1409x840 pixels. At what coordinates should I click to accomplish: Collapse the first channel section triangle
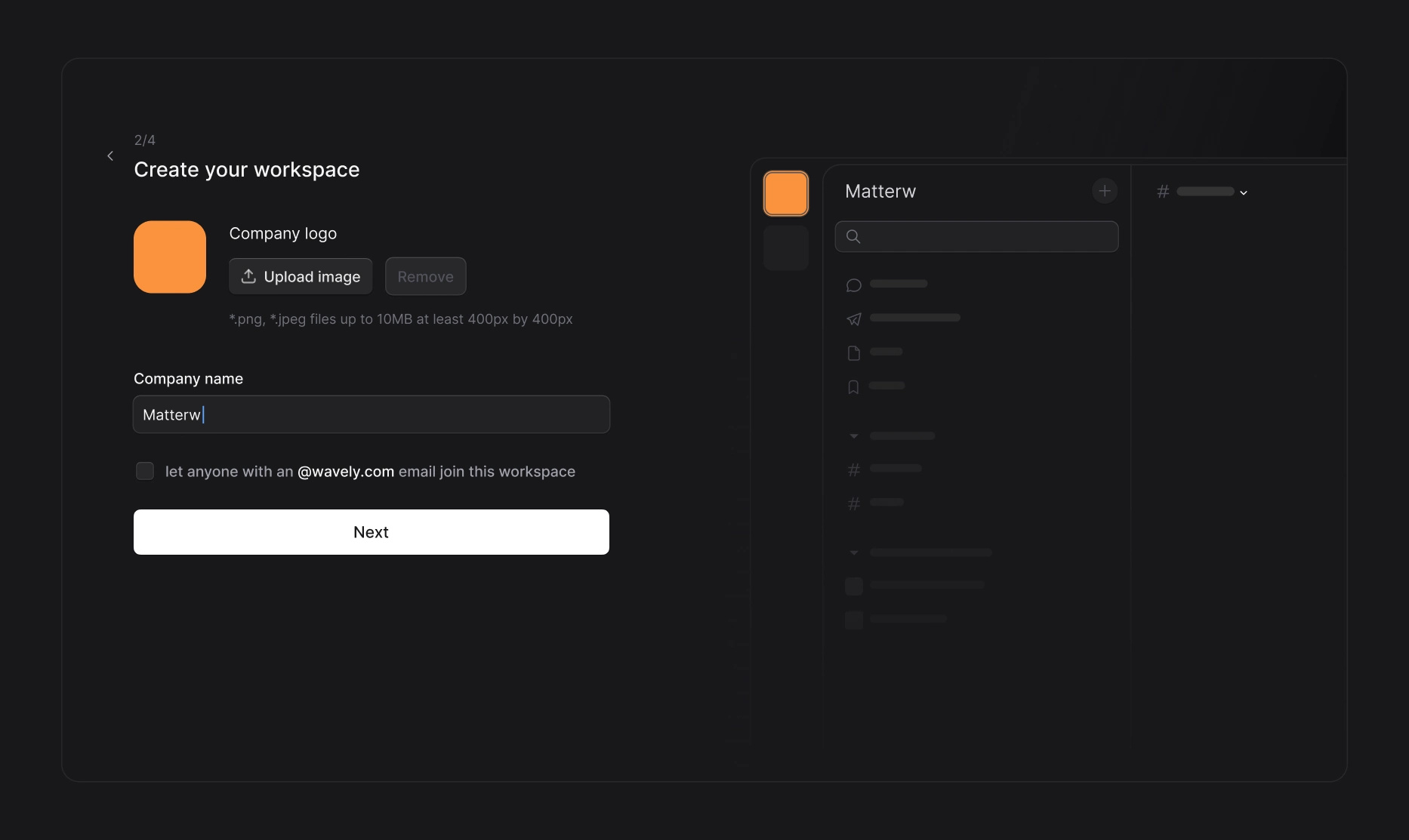pyautogui.click(x=854, y=436)
